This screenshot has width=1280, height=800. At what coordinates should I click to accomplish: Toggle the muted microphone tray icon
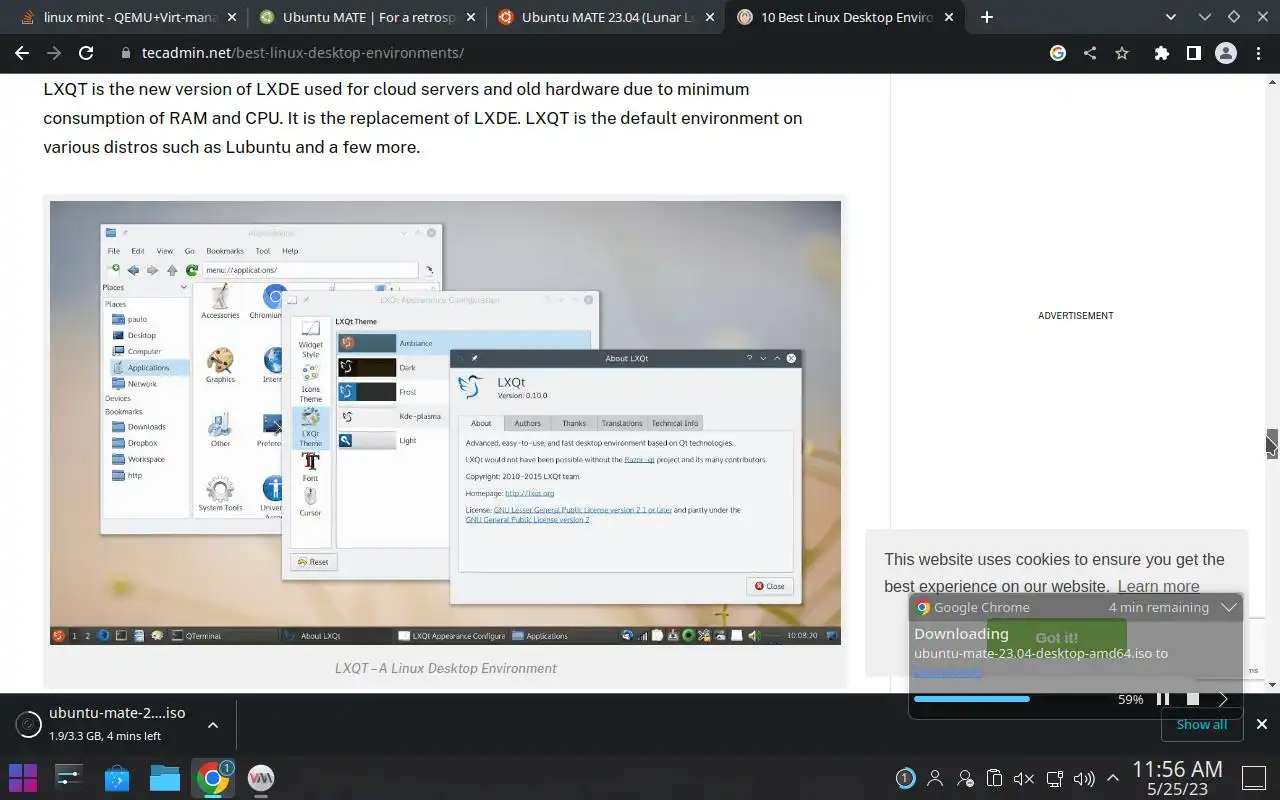1023,777
